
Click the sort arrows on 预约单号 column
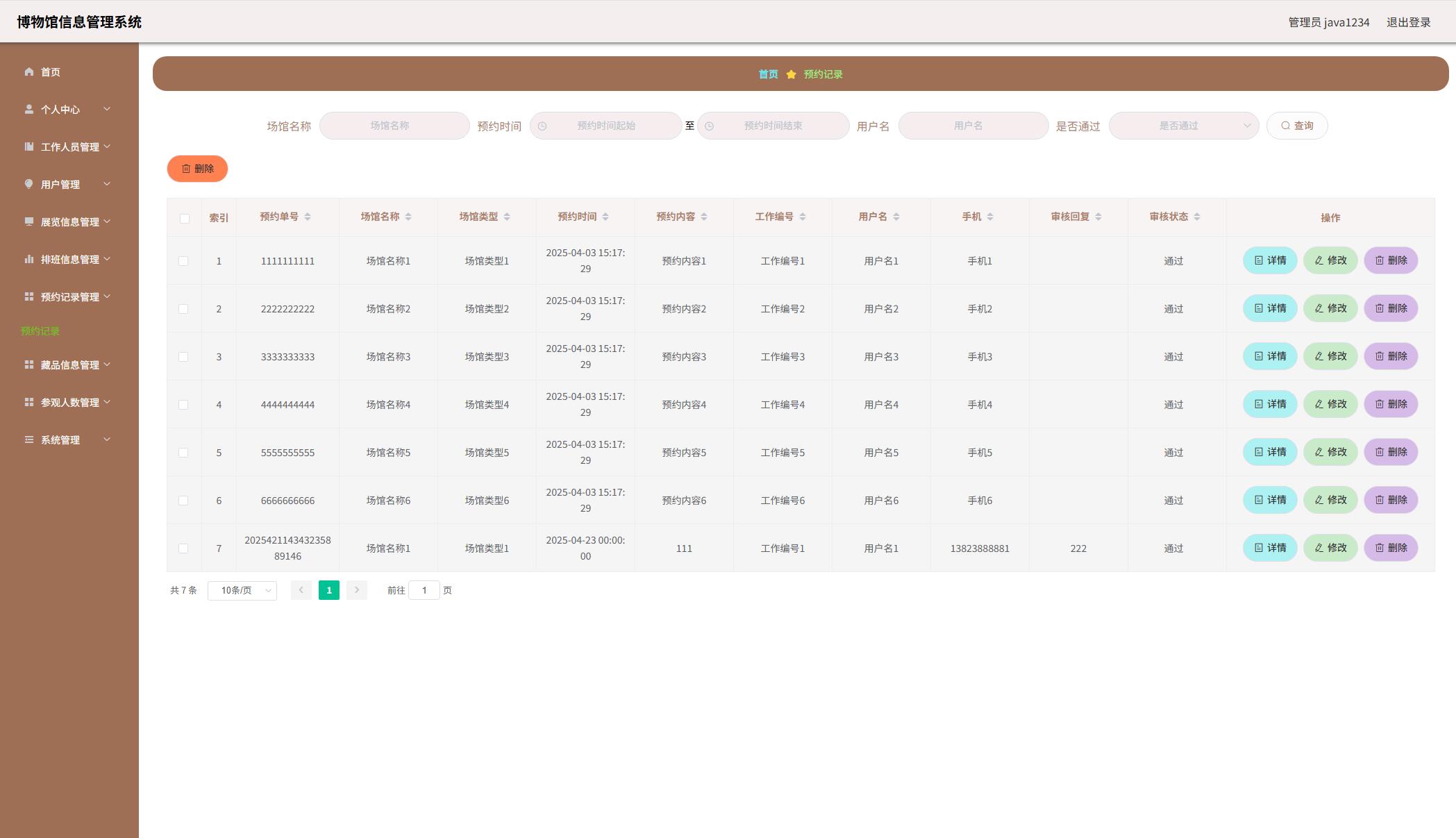[308, 217]
